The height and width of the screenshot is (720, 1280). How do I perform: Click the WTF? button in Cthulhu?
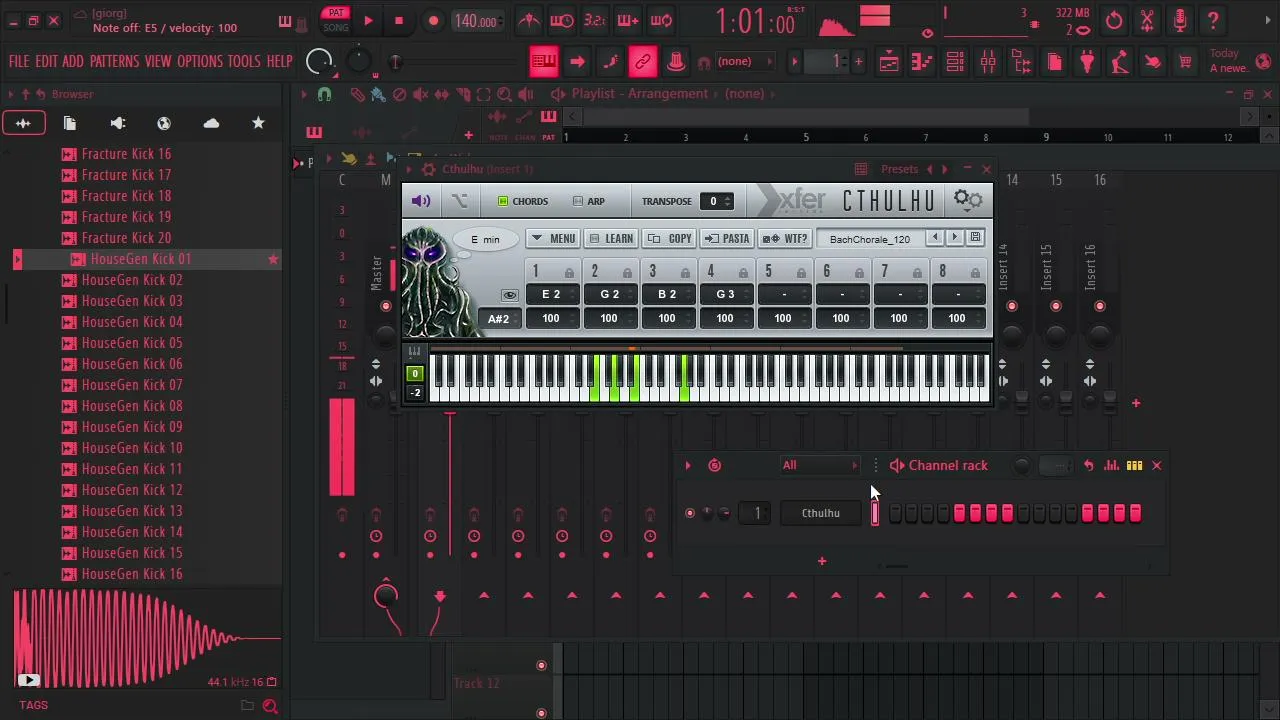tap(785, 239)
